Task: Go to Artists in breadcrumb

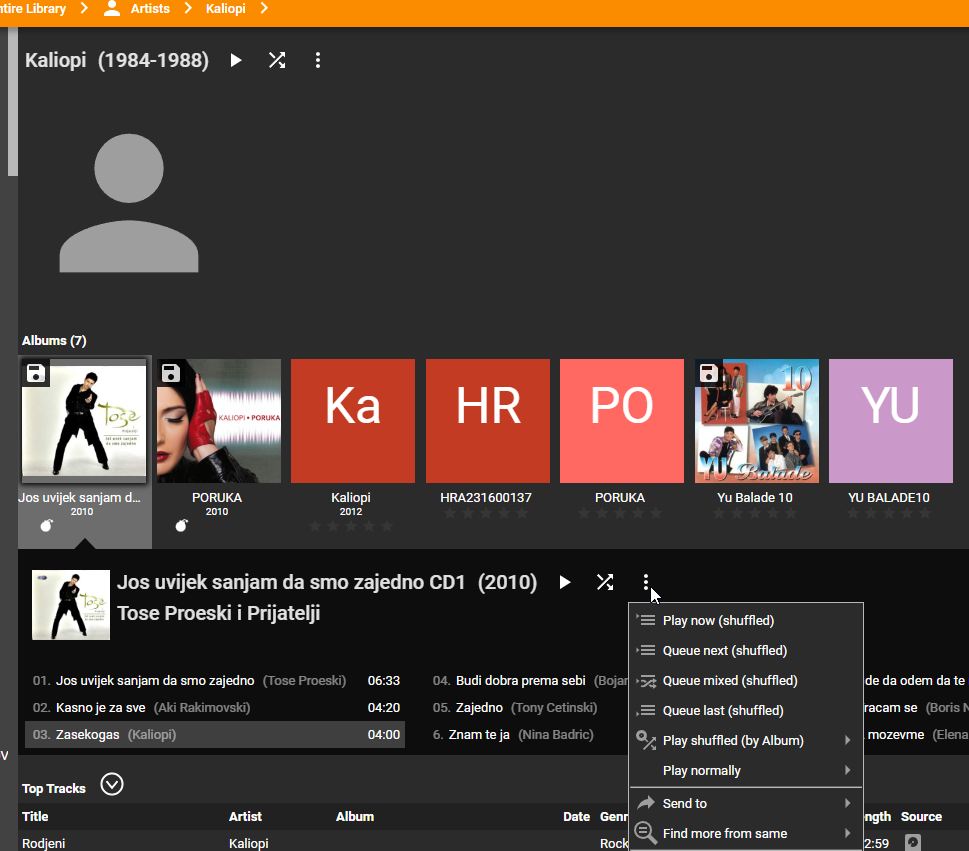Action: pos(150,9)
